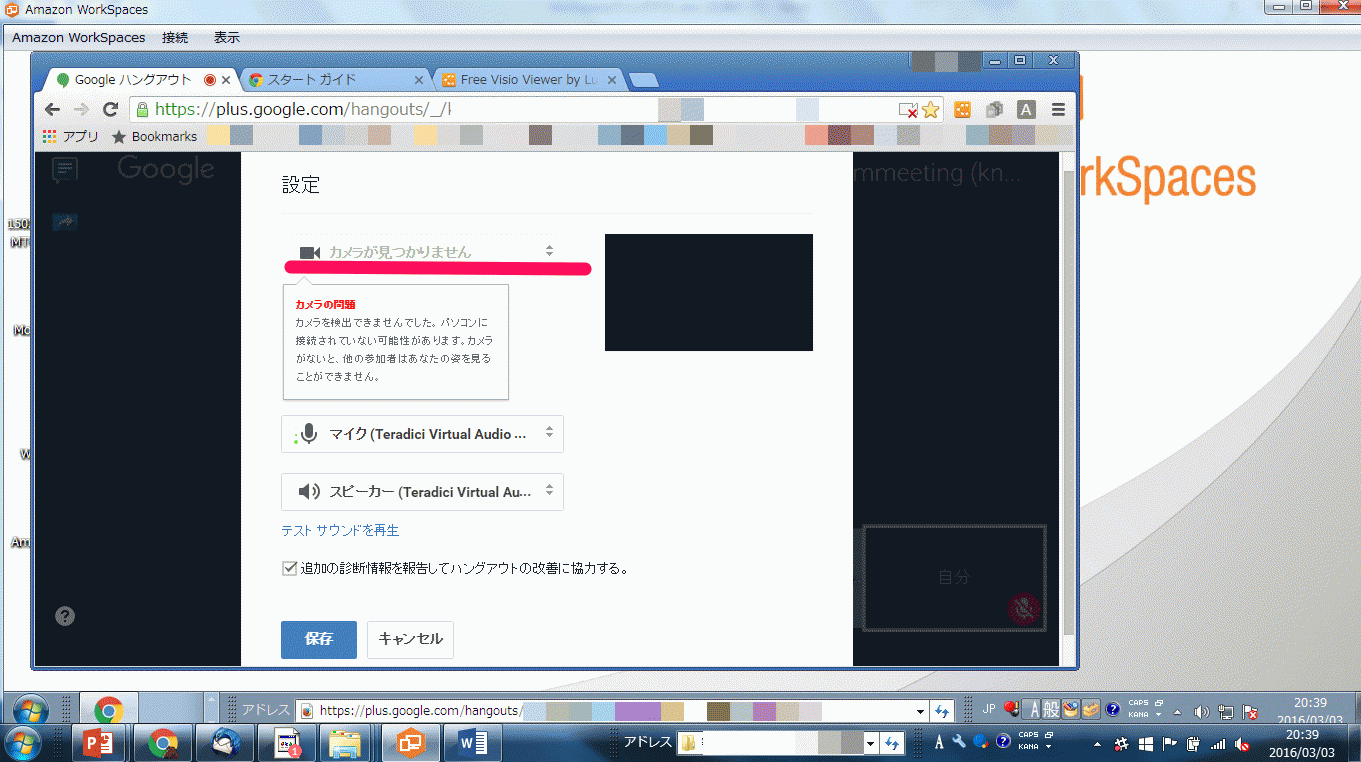This screenshot has width=1361, height=762.
Task: Open Chrome from the outer taskbar
Action: coord(163,743)
